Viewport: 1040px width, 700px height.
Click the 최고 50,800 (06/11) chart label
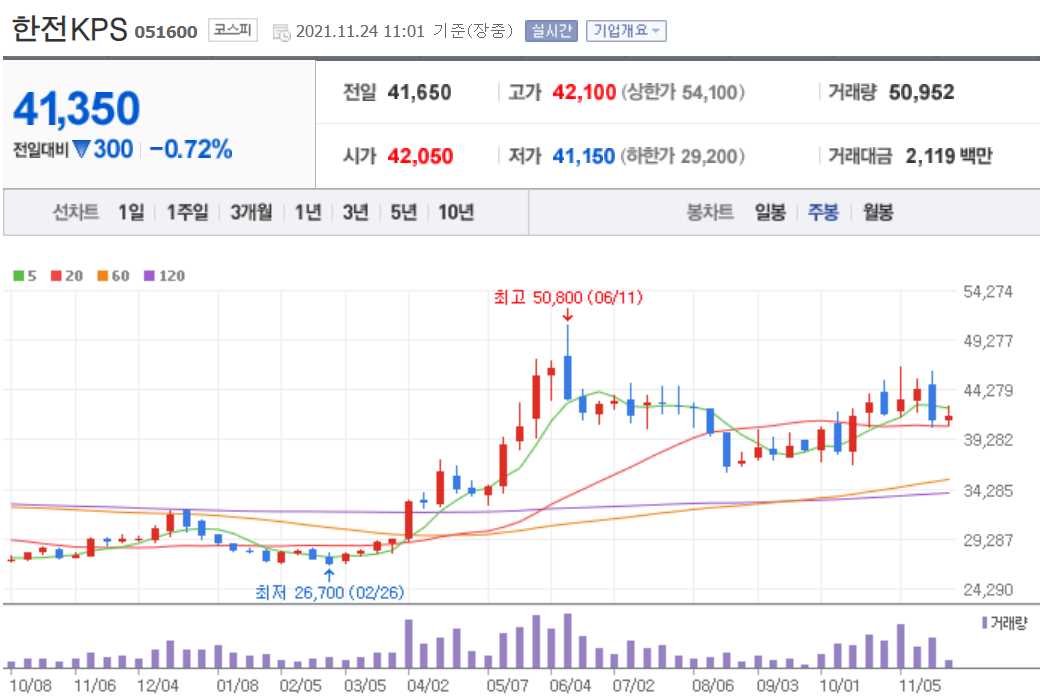point(568,297)
